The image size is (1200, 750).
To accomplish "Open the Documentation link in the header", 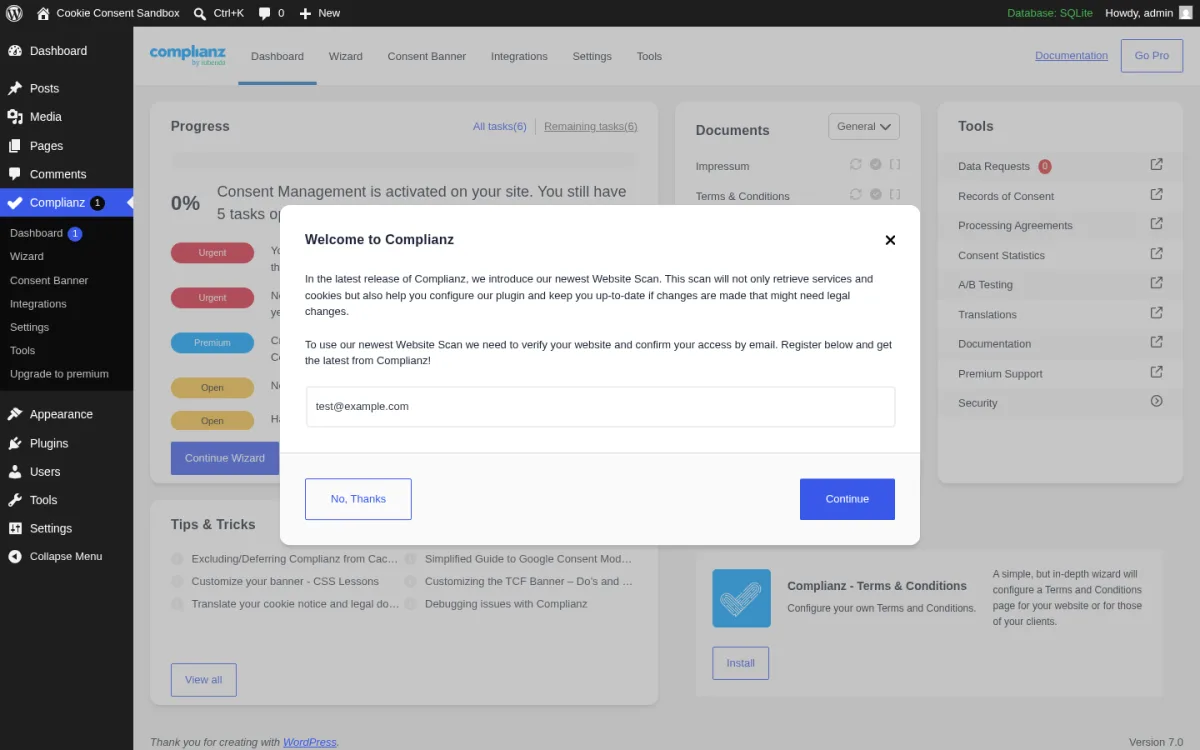I will [1071, 56].
